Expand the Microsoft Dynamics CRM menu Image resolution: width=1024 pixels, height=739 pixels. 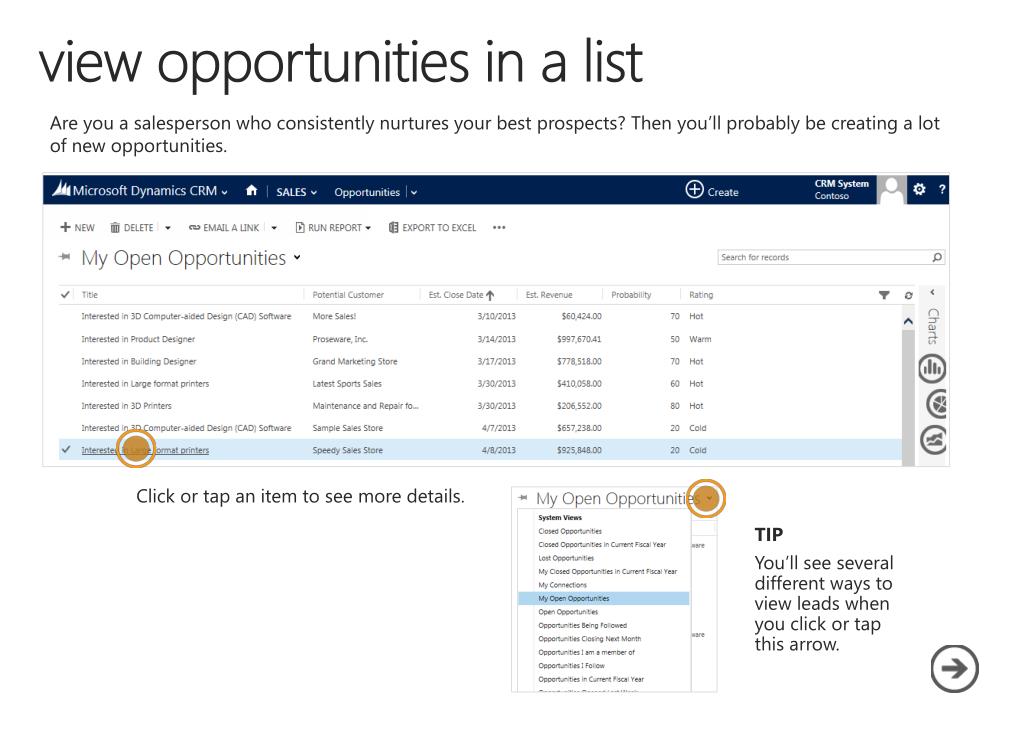[225, 192]
